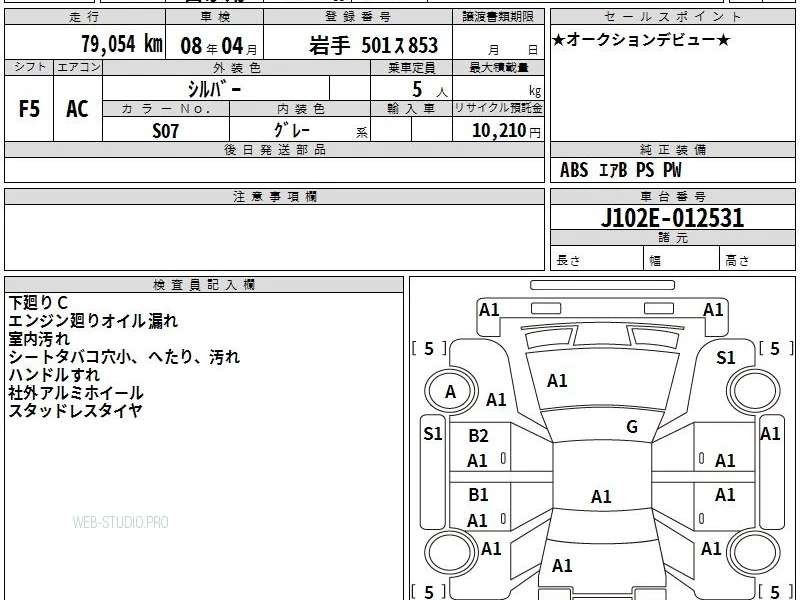Click the B2 damage mark on the car diagram

click(x=478, y=436)
